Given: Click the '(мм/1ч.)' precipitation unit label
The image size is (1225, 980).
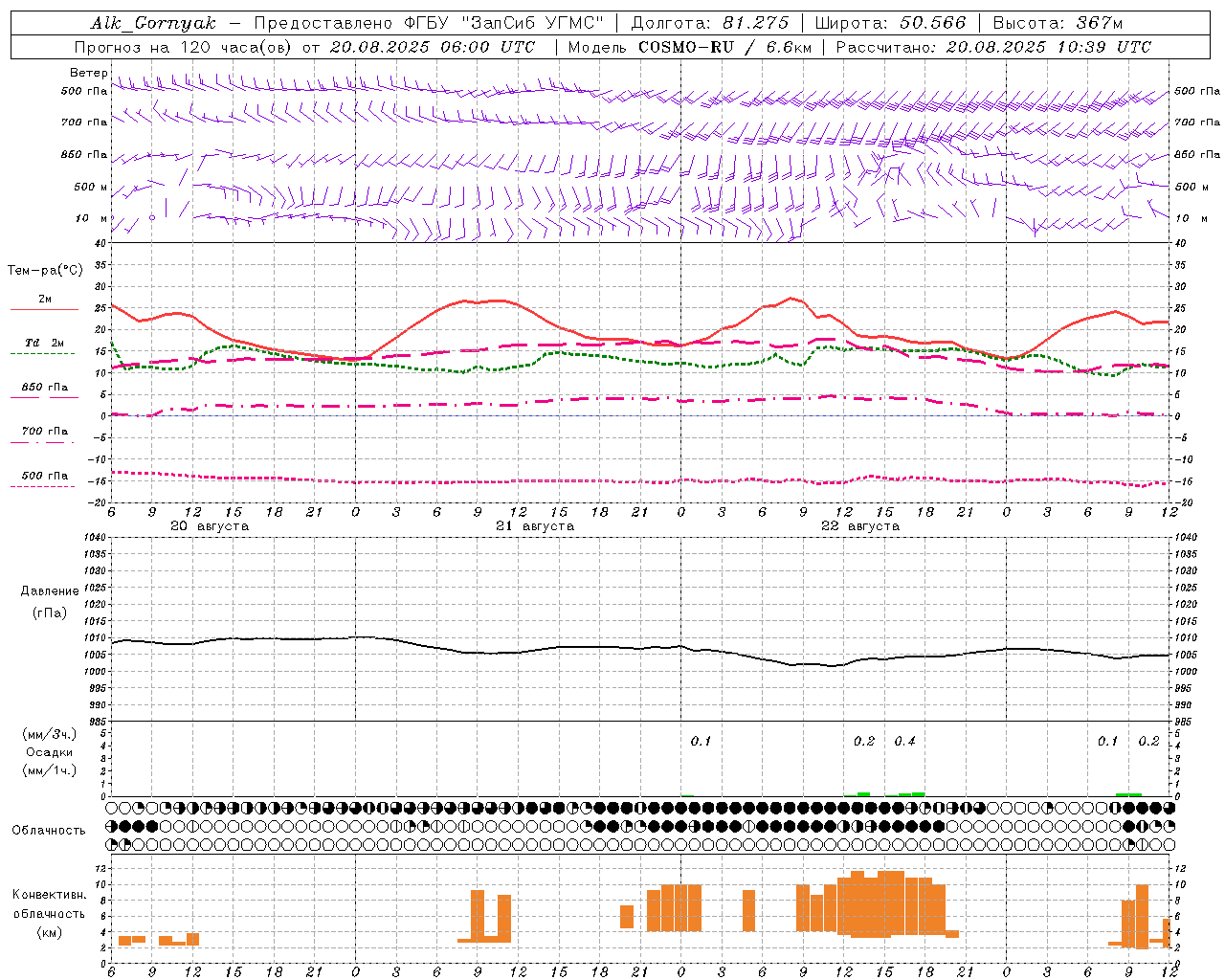Looking at the screenshot, I should [49, 770].
